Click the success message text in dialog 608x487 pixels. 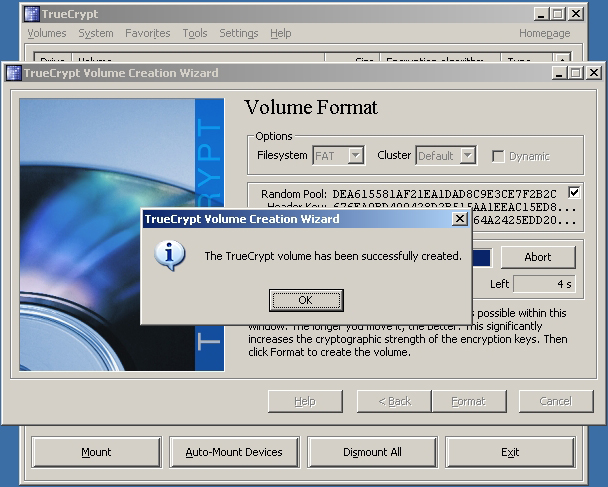point(333,256)
